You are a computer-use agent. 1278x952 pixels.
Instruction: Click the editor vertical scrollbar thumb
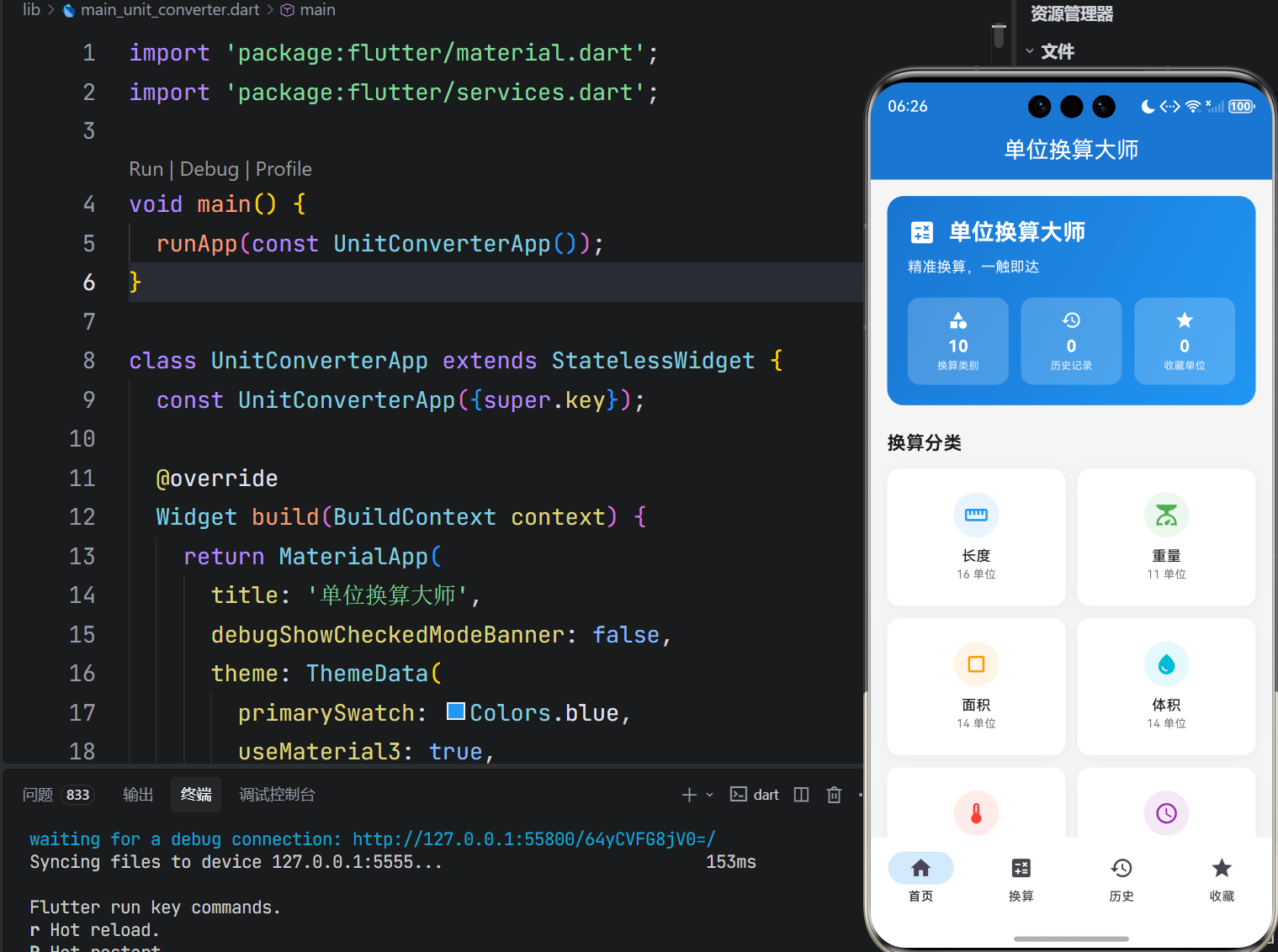point(999,35)
